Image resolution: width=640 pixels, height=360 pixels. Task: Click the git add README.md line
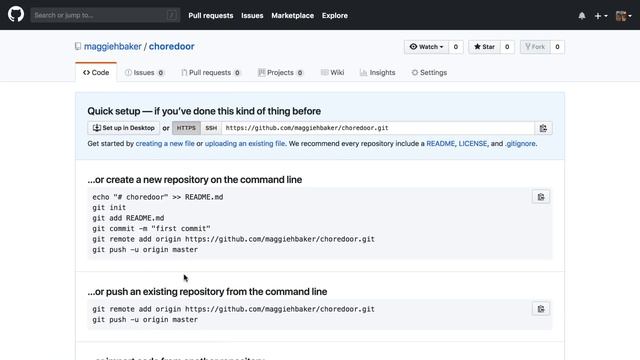coord(128,218)
